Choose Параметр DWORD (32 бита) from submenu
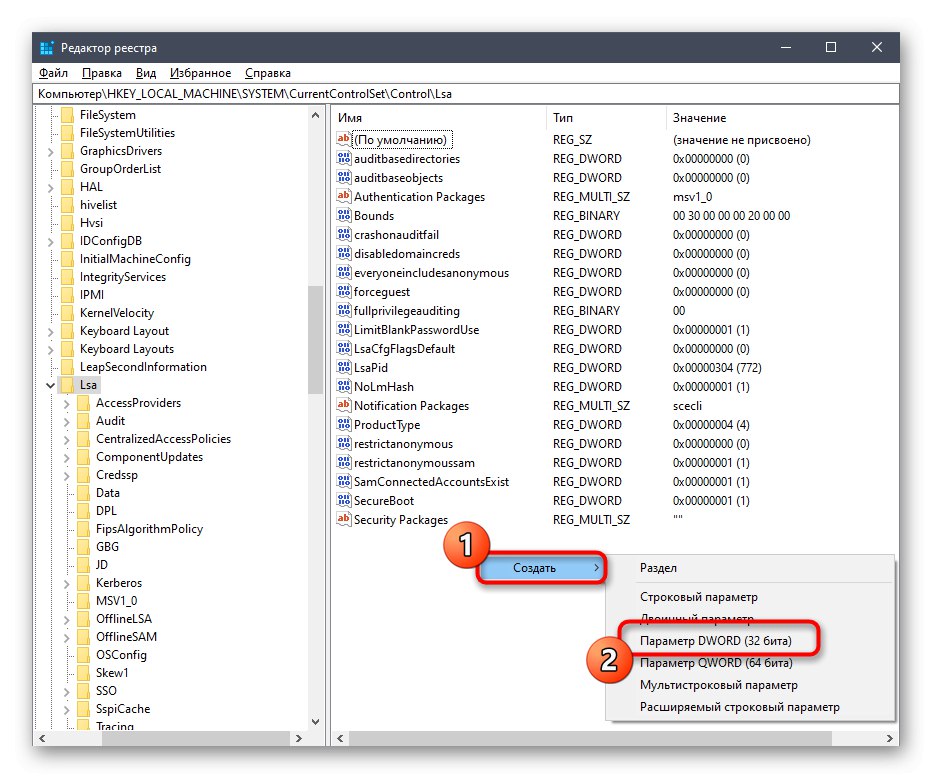 pos(716,641)
